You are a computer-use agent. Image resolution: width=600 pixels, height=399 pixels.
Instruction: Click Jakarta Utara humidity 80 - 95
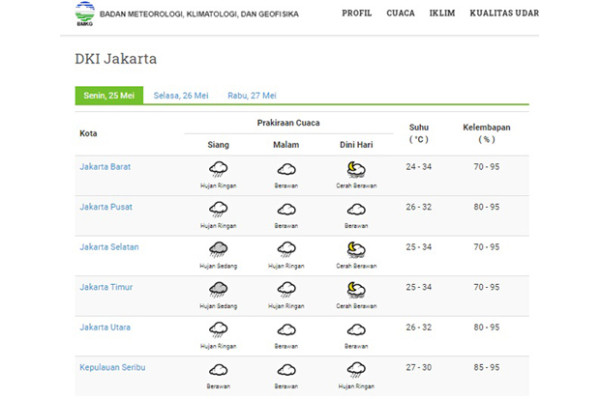[x=486, y=327]
